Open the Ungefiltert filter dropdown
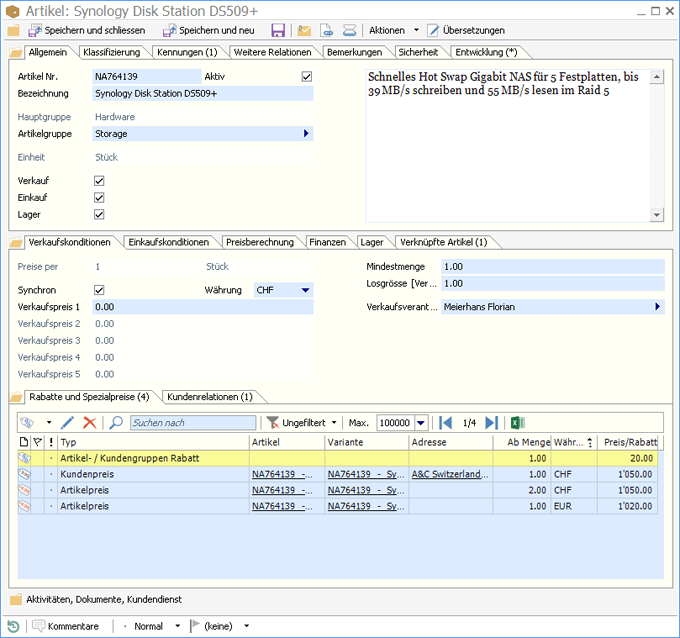The height and width of the screenshot is (638, 680). [334, 422]
